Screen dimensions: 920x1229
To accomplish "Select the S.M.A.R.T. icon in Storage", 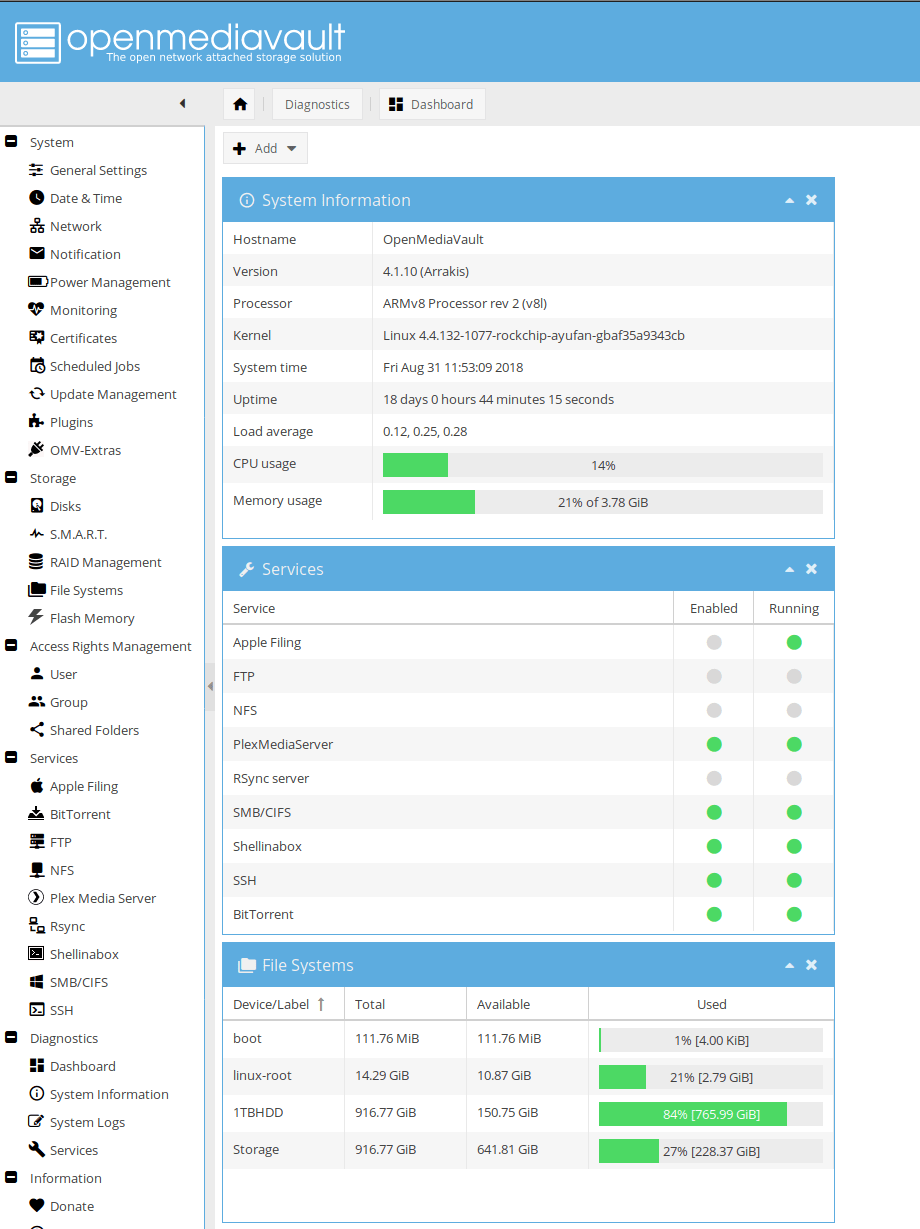I will (x=36, y=533).
